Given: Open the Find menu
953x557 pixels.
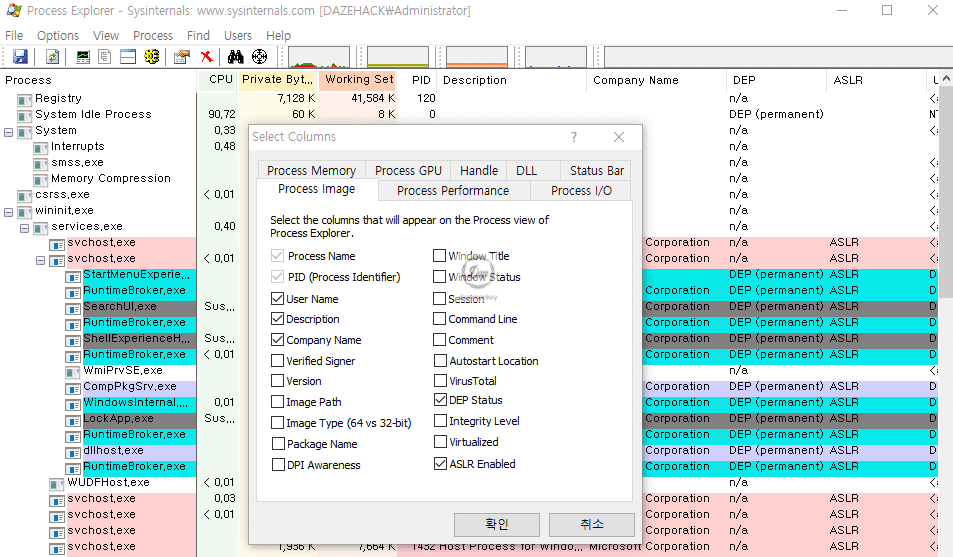Looking at the screenshot, I should [x=198, y=35].
